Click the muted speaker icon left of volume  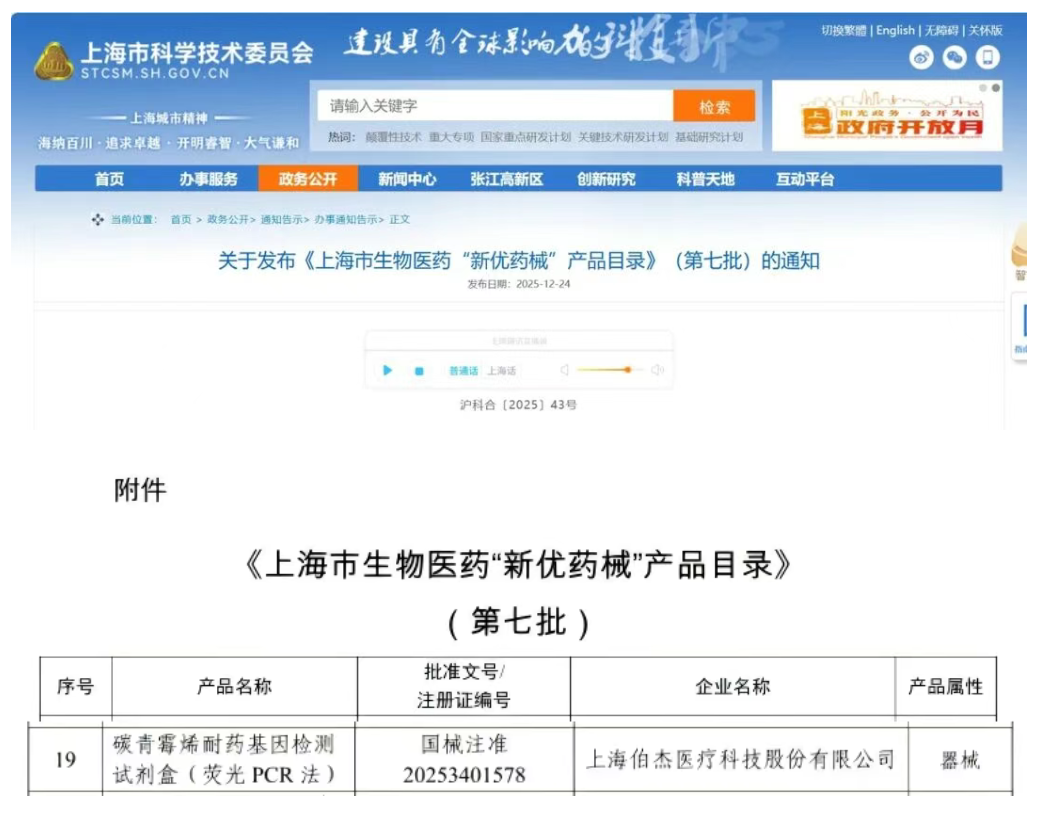pos(564,371)
